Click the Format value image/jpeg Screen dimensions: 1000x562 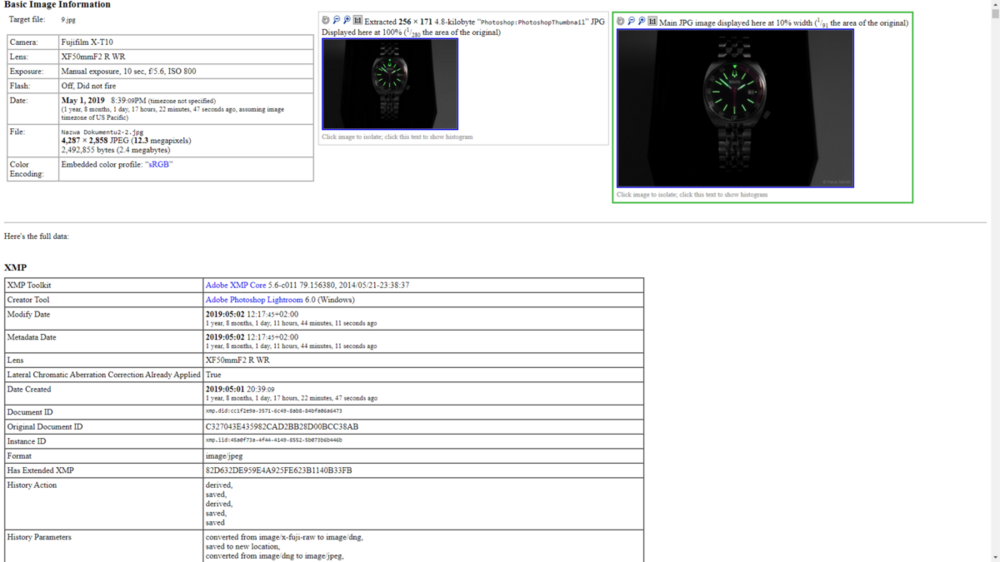(x=224, y=456)
